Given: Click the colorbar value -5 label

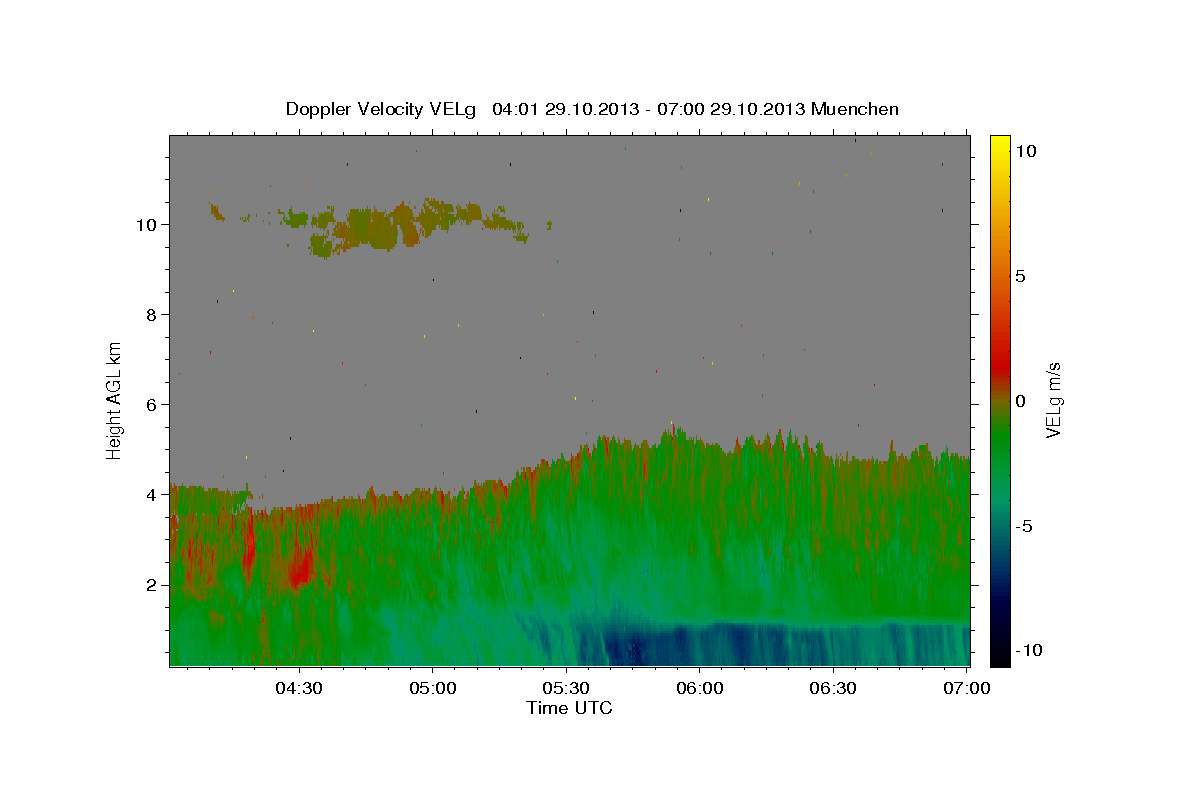Looking at the screenshot, I should tap(1024, 526).
